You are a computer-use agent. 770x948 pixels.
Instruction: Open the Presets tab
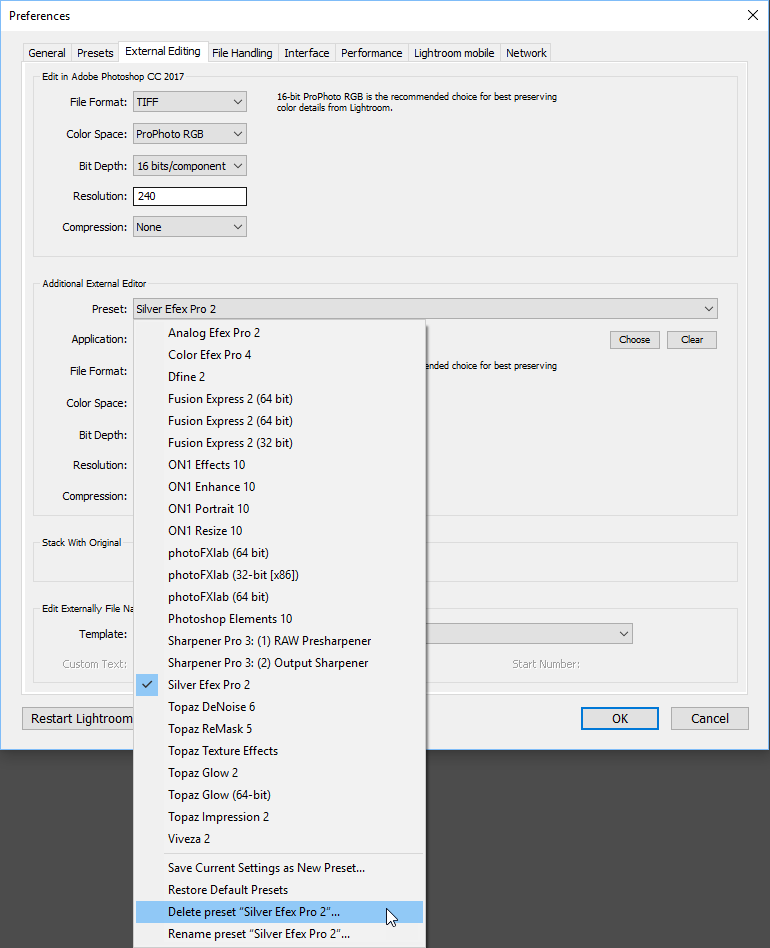point(95,53)
